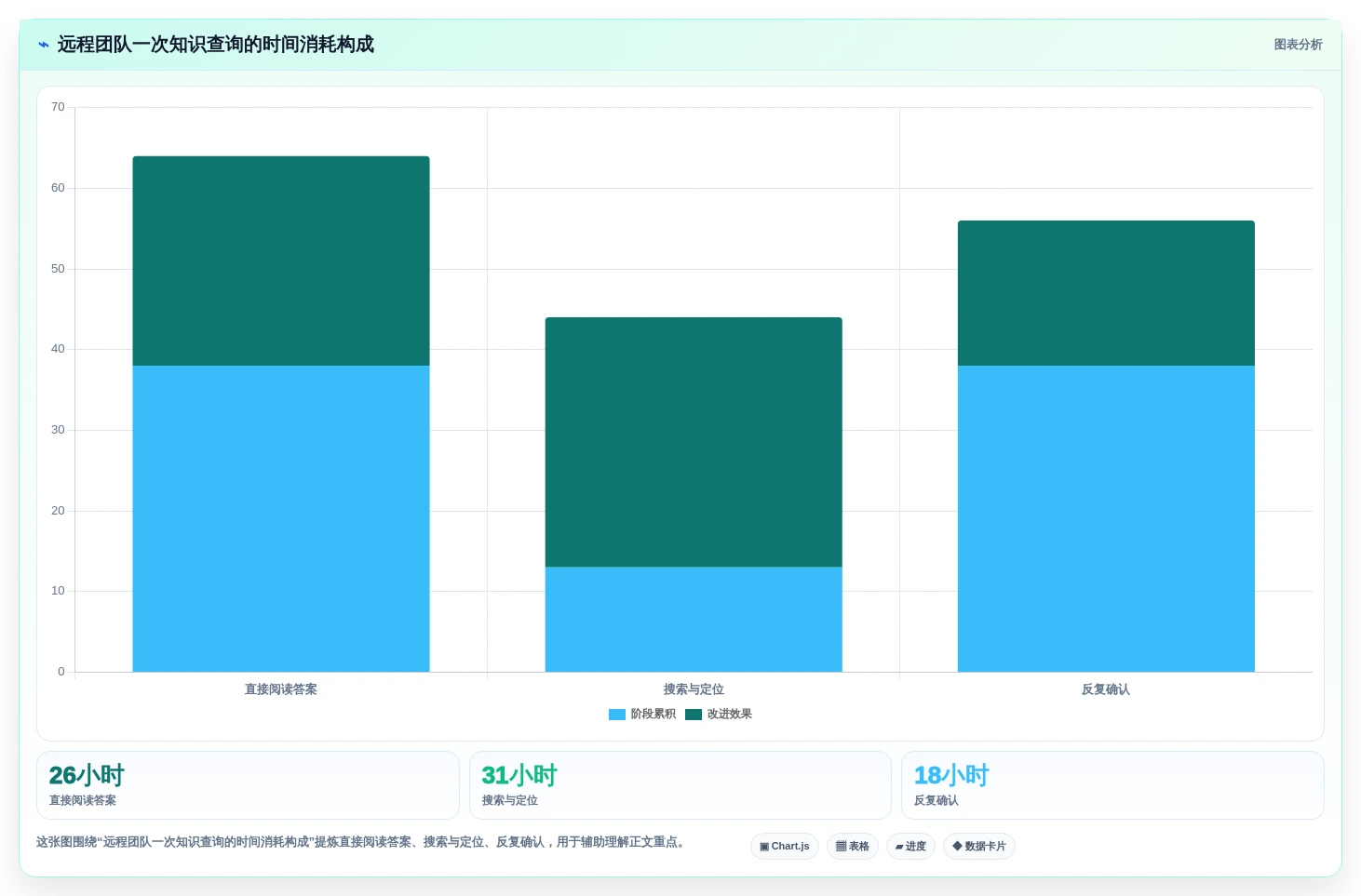
Task: Toggle the 改进效果 legend entry
Action: click(719, 714)
